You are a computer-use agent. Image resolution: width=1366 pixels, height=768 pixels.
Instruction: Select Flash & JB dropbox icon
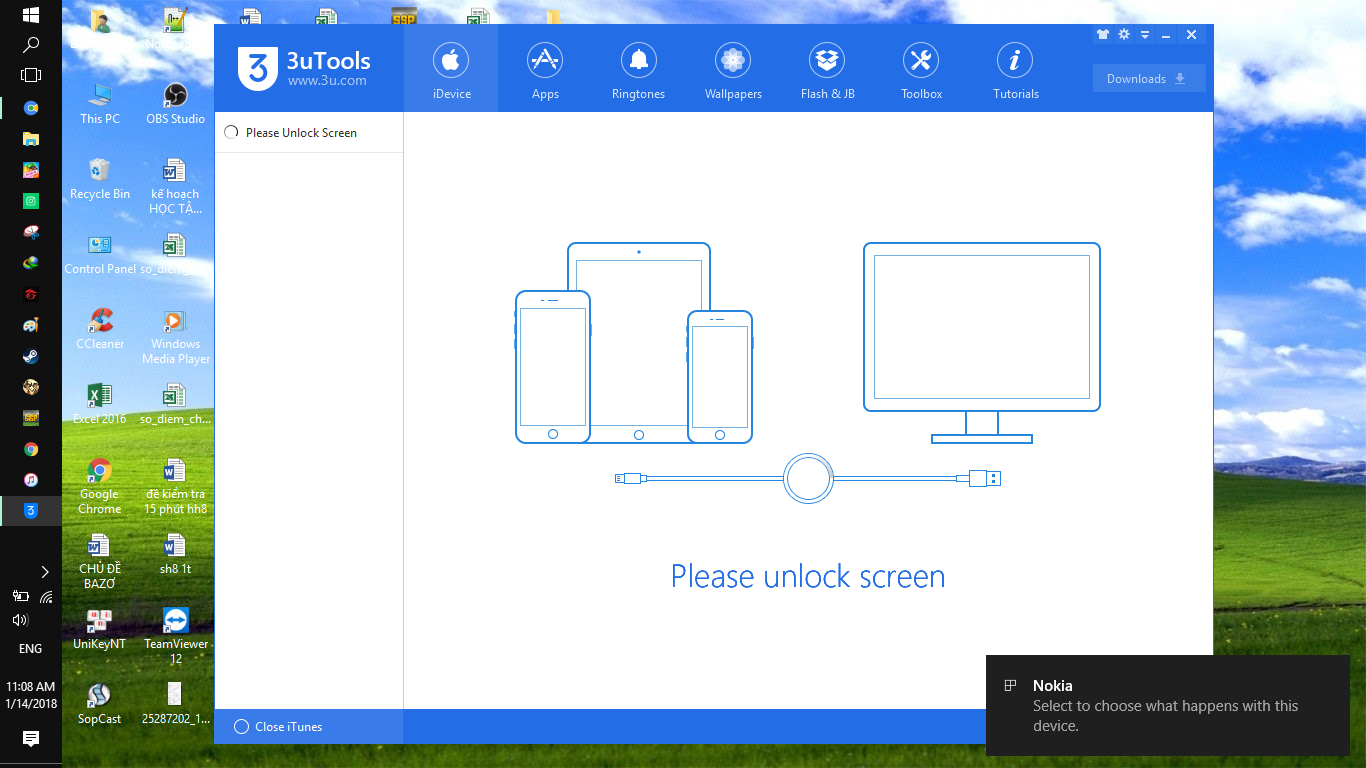click(x=827, y=62)
